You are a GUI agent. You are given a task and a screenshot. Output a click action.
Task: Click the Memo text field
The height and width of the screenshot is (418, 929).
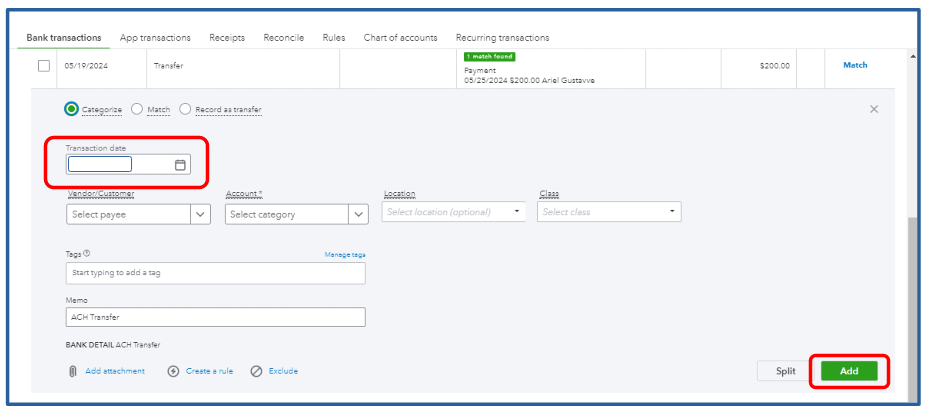click(x=215, y=317)
